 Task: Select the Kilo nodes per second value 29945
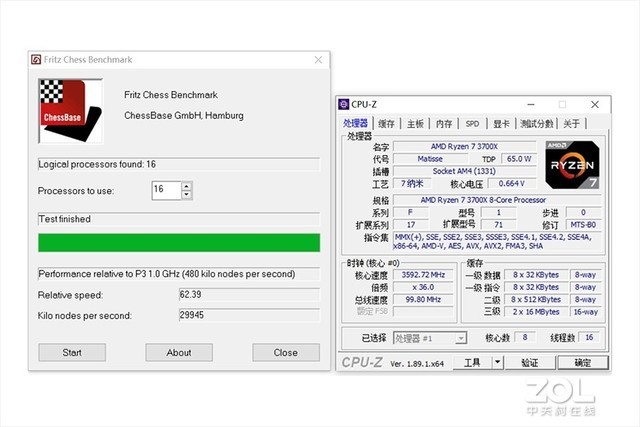coord(249,315)
